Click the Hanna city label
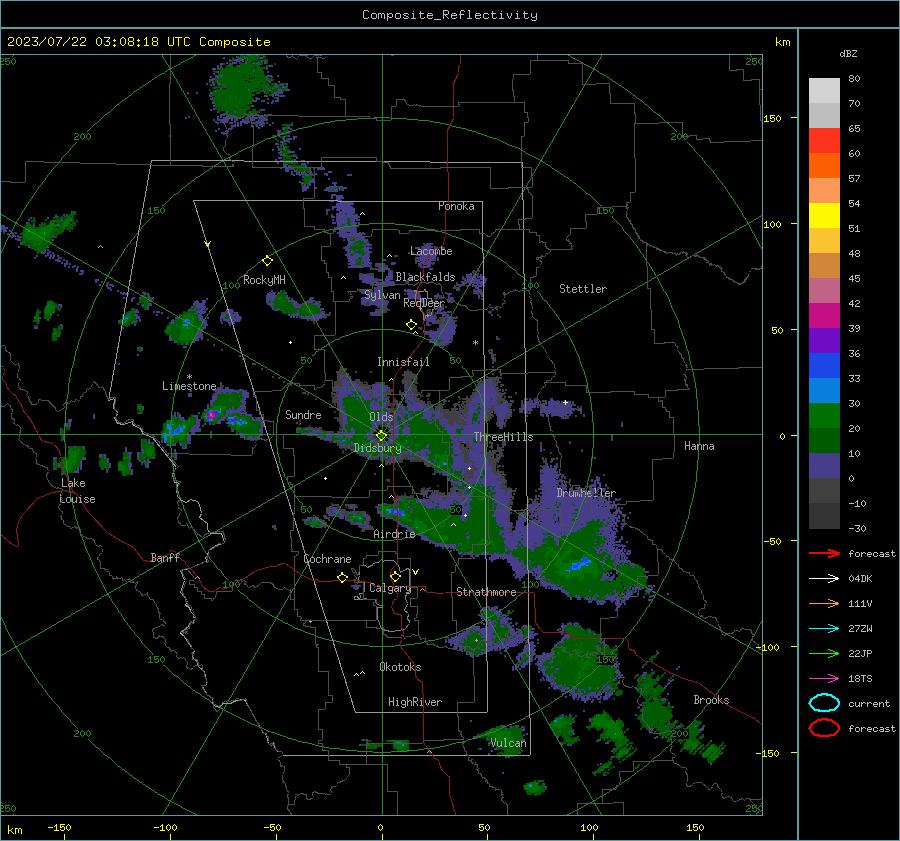Viewport: 900px width, 841px height. [x=699, y=446]
